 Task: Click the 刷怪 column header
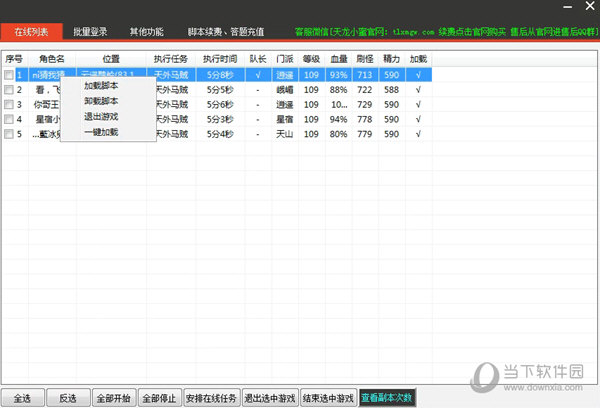[x=365, y=59]
